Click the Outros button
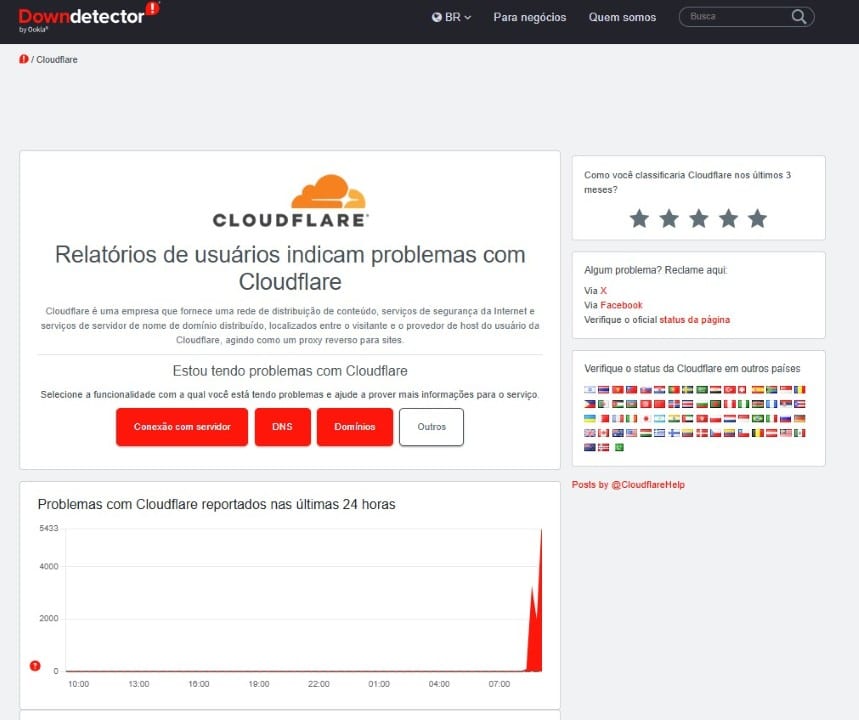 [x=432, y=426]
